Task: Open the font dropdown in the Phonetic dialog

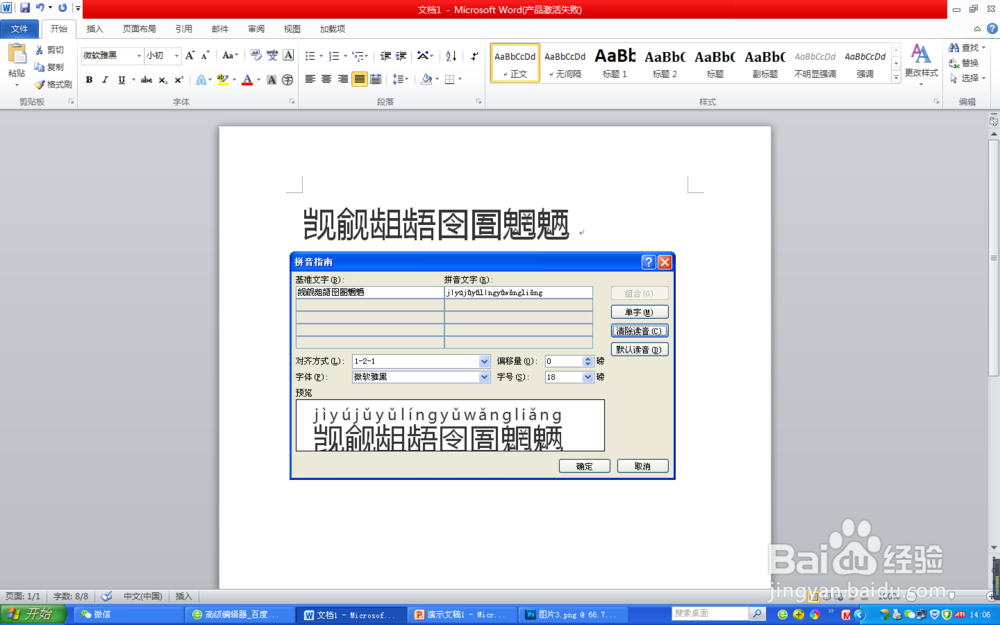Action: click(x=484, y=377)
